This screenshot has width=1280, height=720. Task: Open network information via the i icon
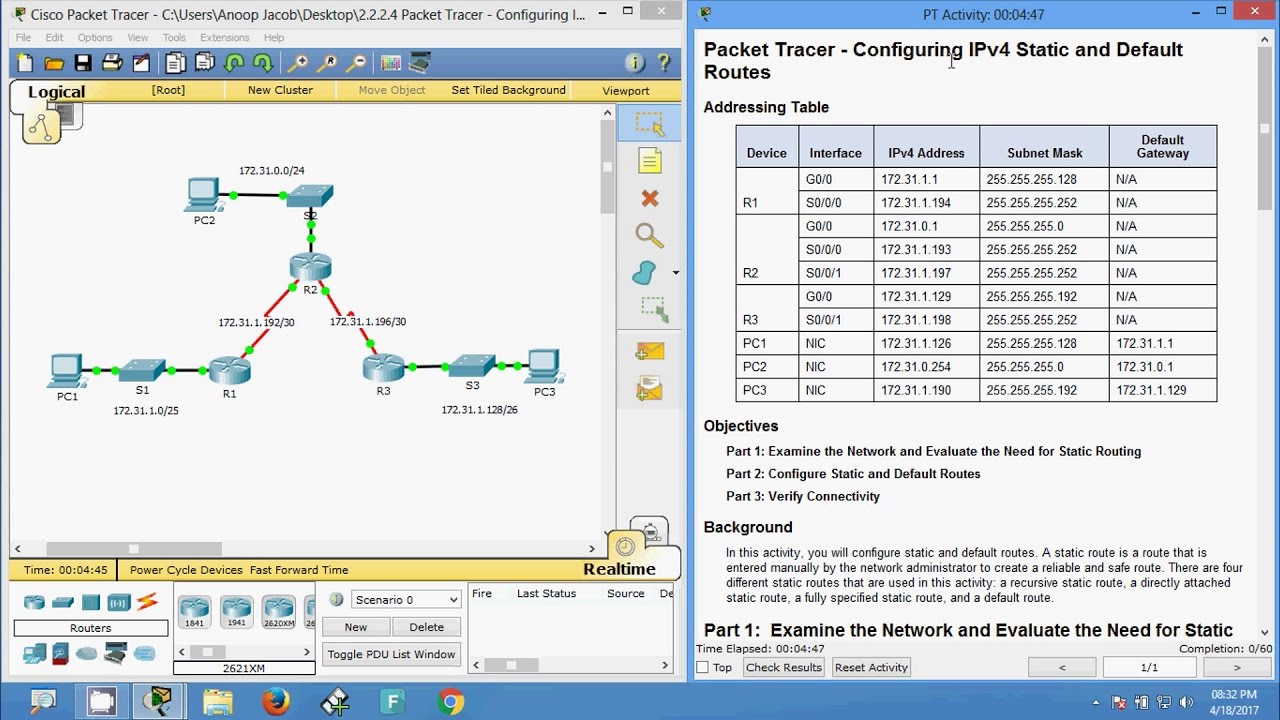(x=634, y=63)
